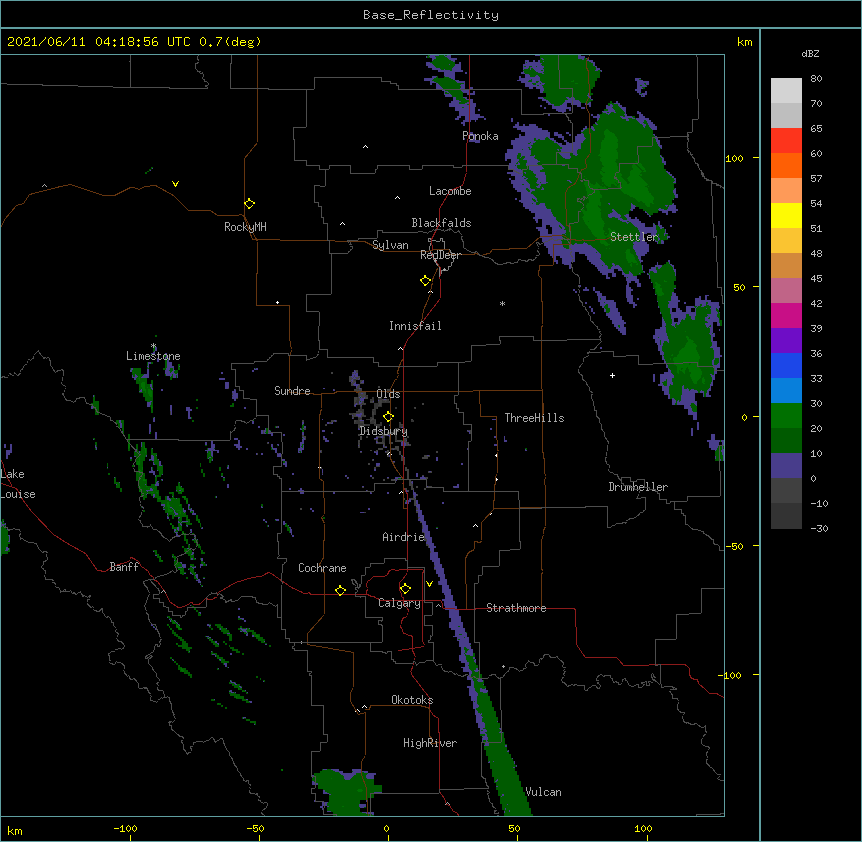Click the Innisfail label
The image size is (862, 842).
coord(415,326)
